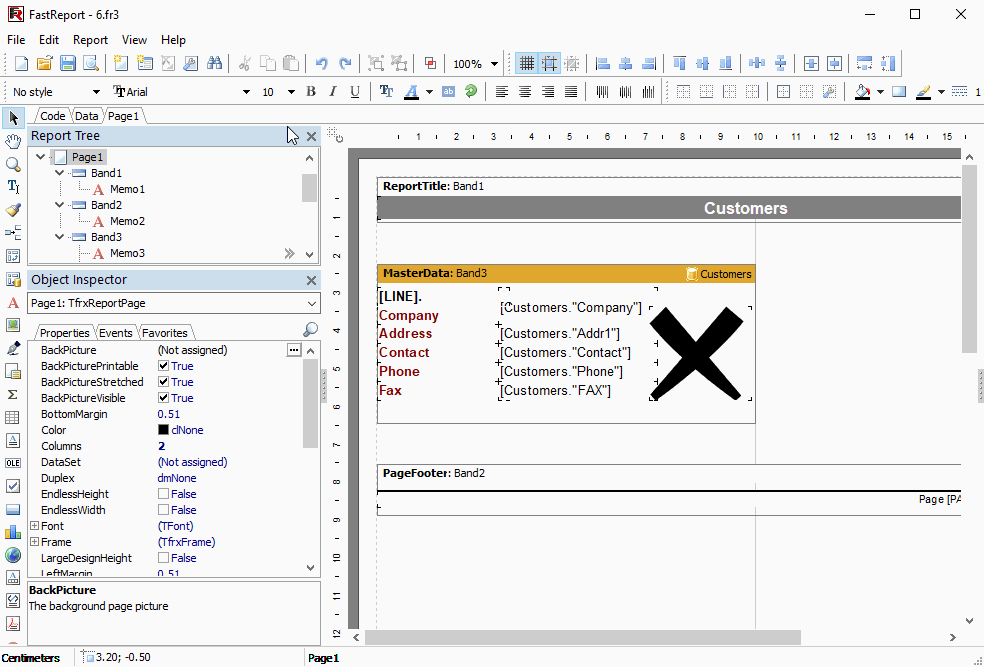Create a new report

21,63
